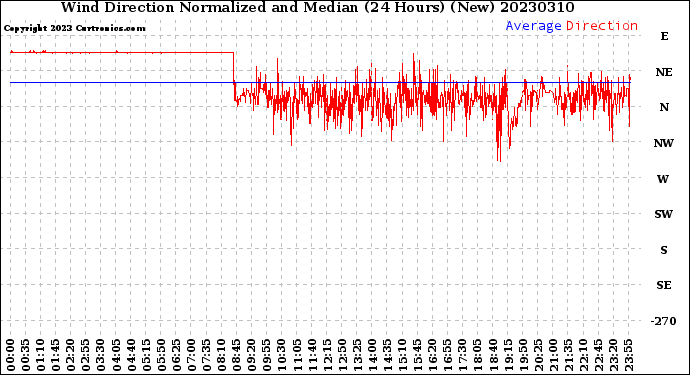
Task: Click the Copyright 2023 Cartronics.com text
Action: [x=74, y=28]
